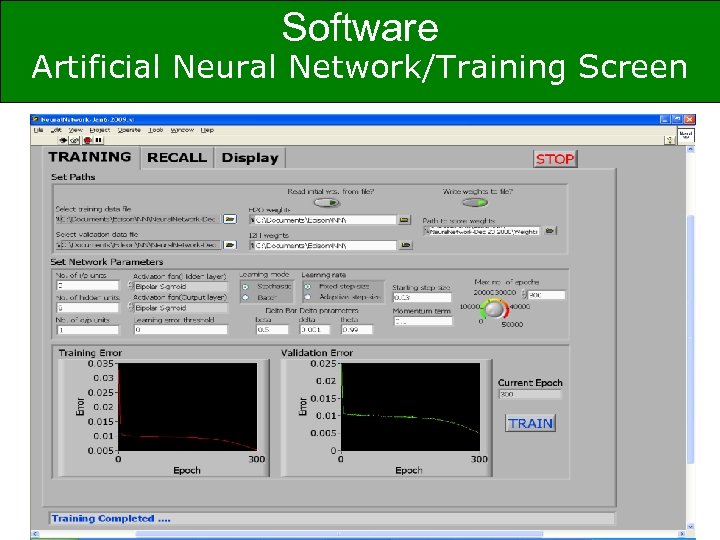Viewport: 720px width, 540px height.
Task: Click the No. of o/p units field
Action: (88, 330)
